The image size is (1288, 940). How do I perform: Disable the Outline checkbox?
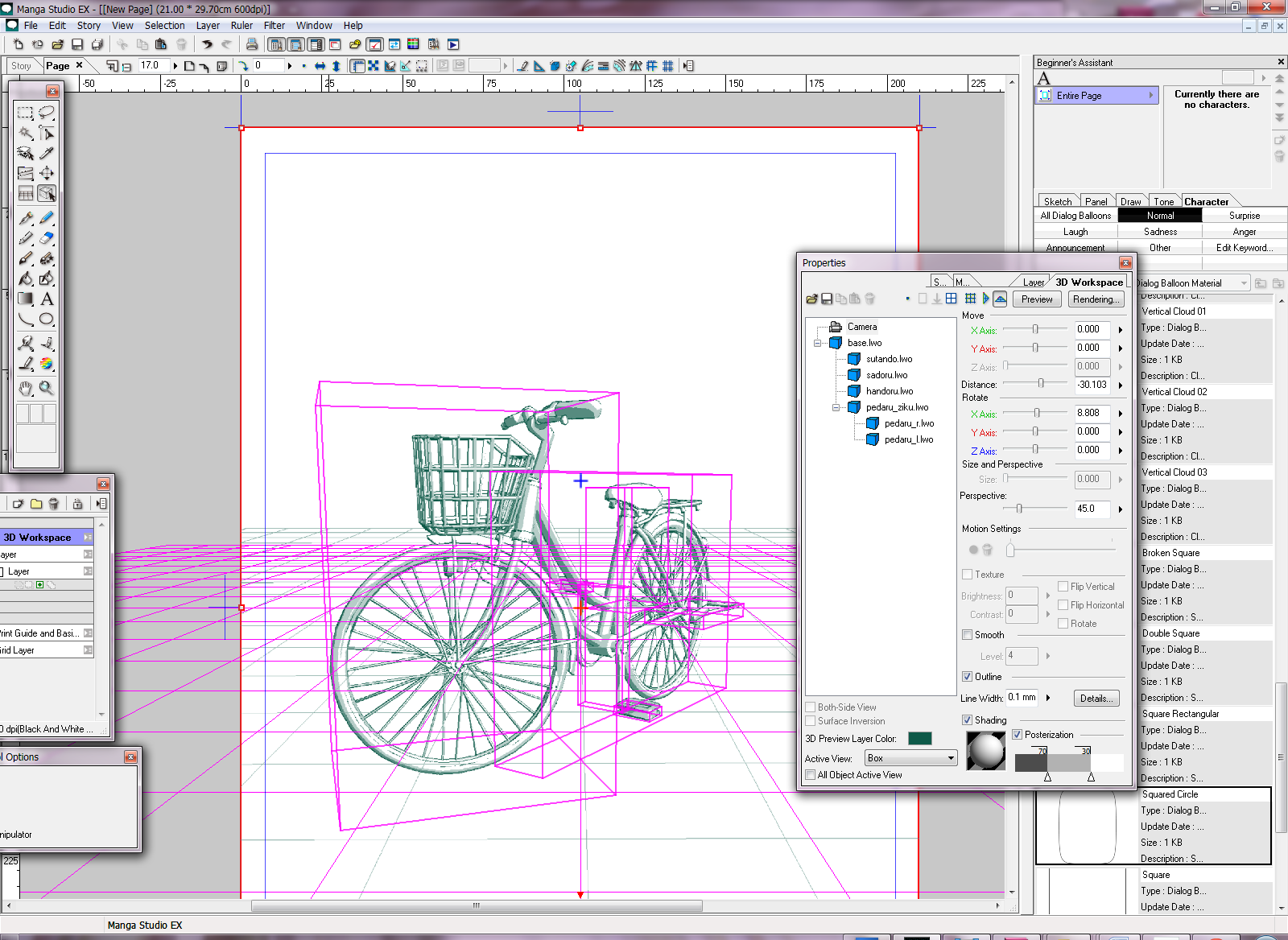click(968, 677)
